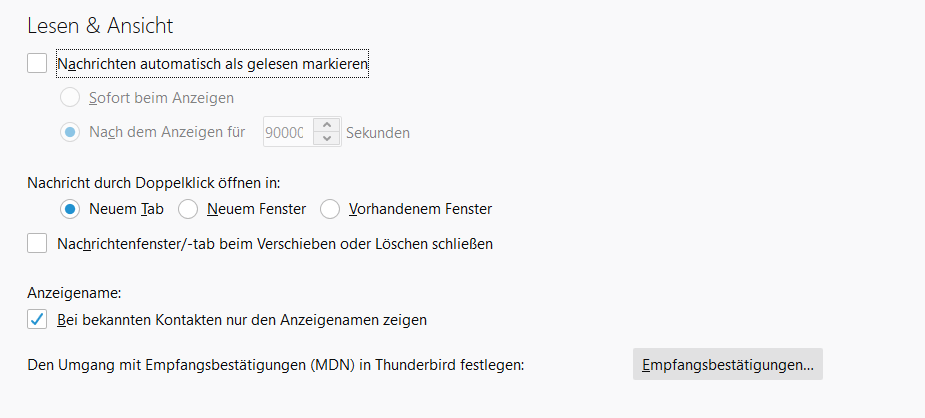Click the 'Sekunden' label text
The height and width of the screenshot is (418, 925).
coord(377,132)
